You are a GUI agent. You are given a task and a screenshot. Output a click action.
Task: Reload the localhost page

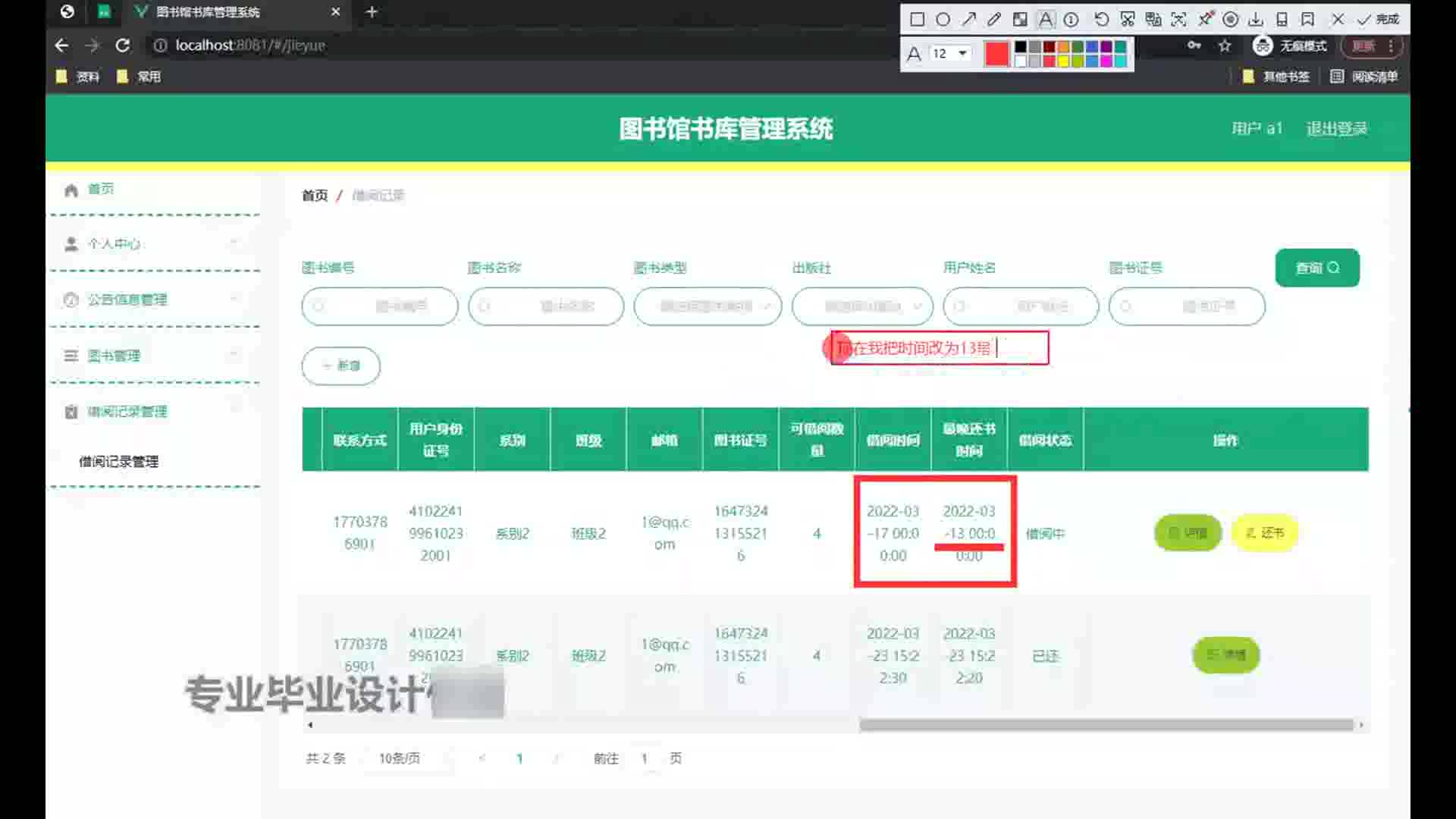(122, 45)
